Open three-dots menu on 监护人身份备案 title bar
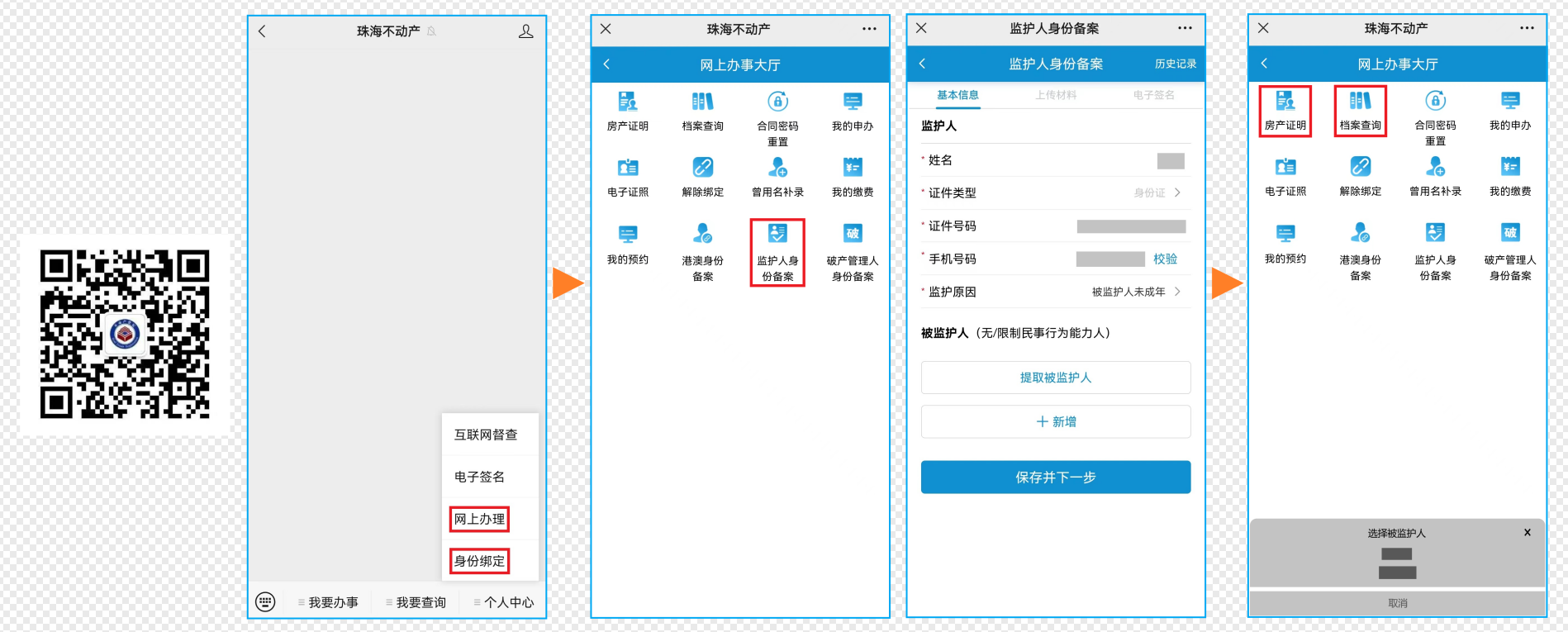Image resolution: width=1568 pixels, height=632 pixels. pyautogui.click(x=1185, y=28)
